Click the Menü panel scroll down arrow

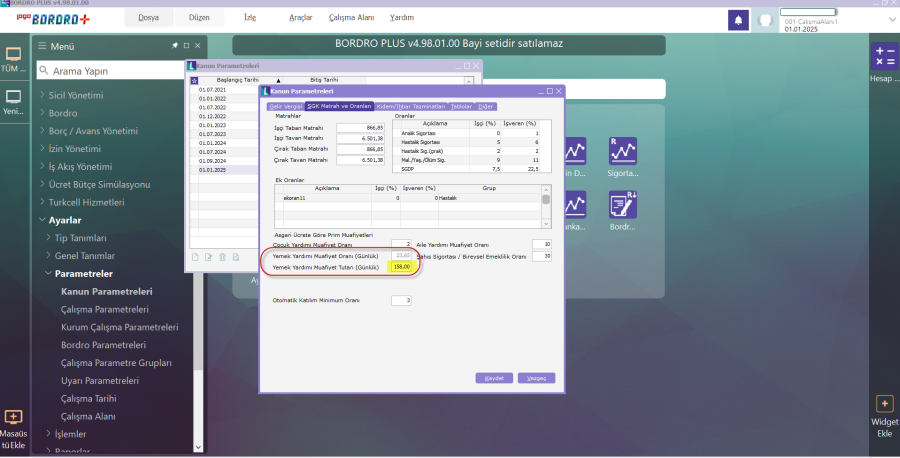click(198, 447)
